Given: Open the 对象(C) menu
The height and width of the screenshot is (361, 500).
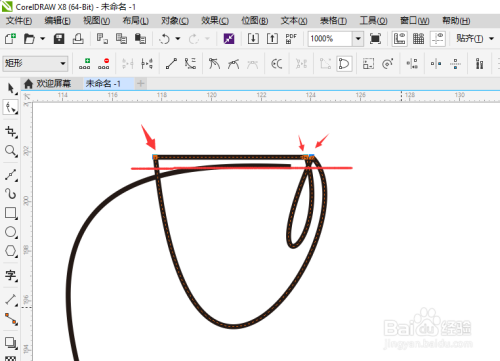Looking at the screenshot, I should 175,21.
